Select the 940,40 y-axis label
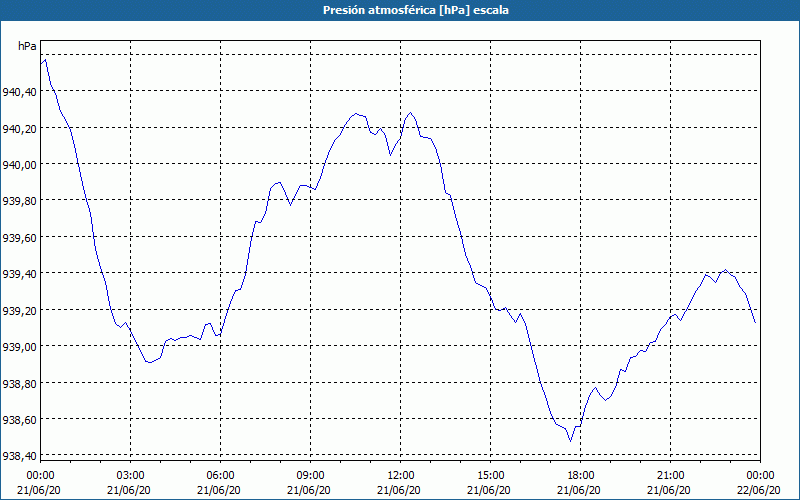The image size is (800, 500). [19, 92]
